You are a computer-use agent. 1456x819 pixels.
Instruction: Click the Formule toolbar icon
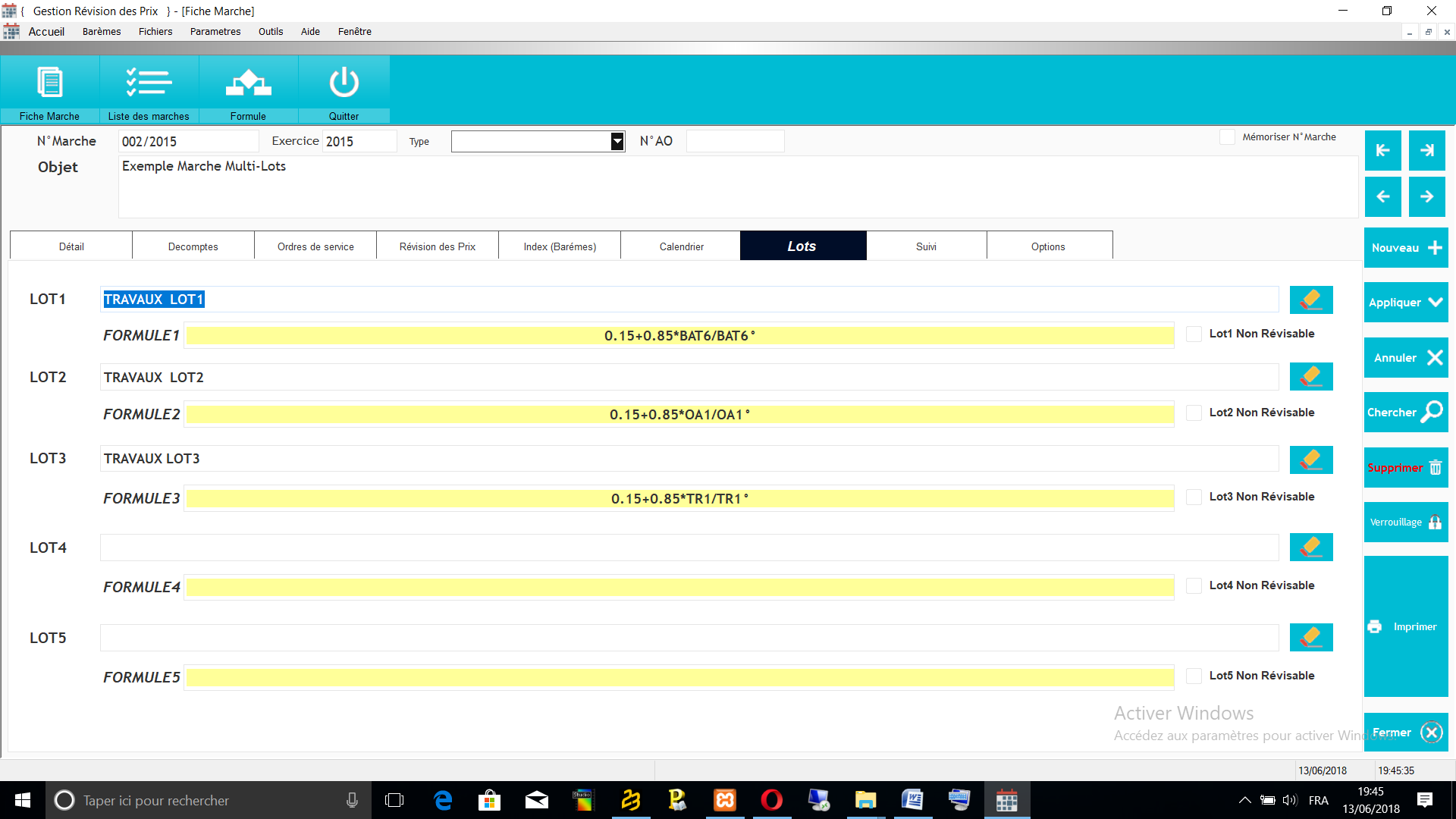[248, 83]
